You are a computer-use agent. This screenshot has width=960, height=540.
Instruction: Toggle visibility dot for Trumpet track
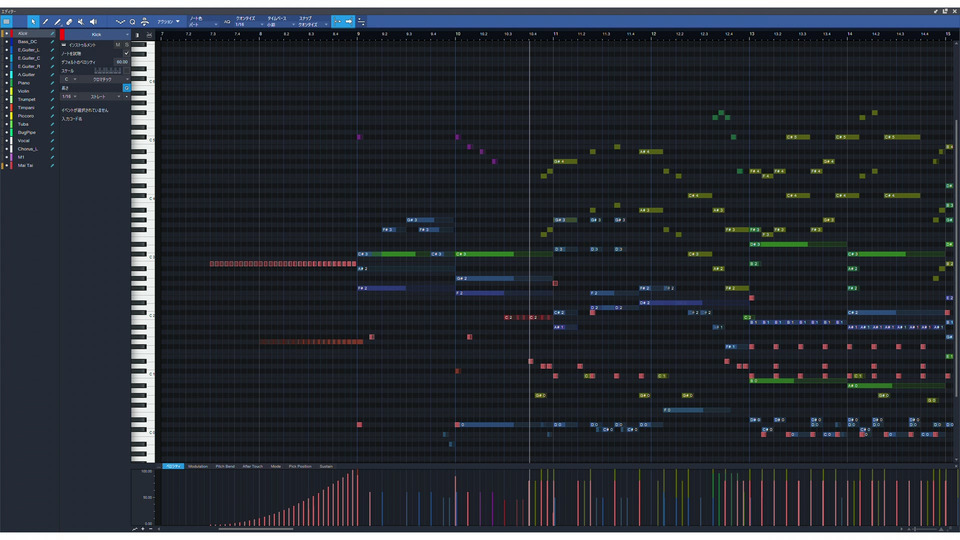coord(6,99)
